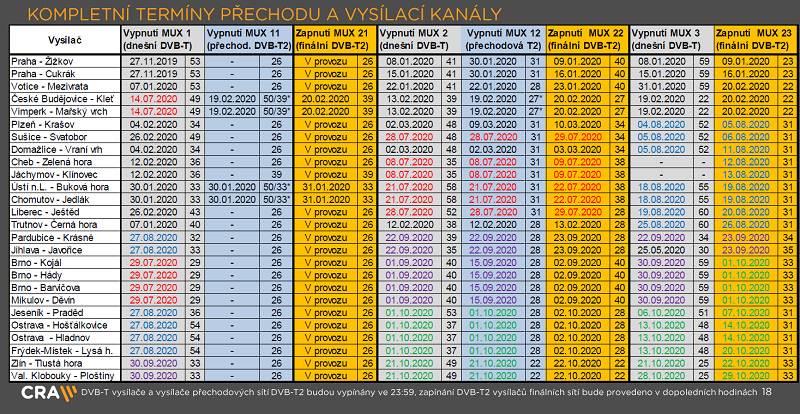Select the 'Zapnutí MUX 22' column header
The image size is (800, 414).
[x=588, y=40]
